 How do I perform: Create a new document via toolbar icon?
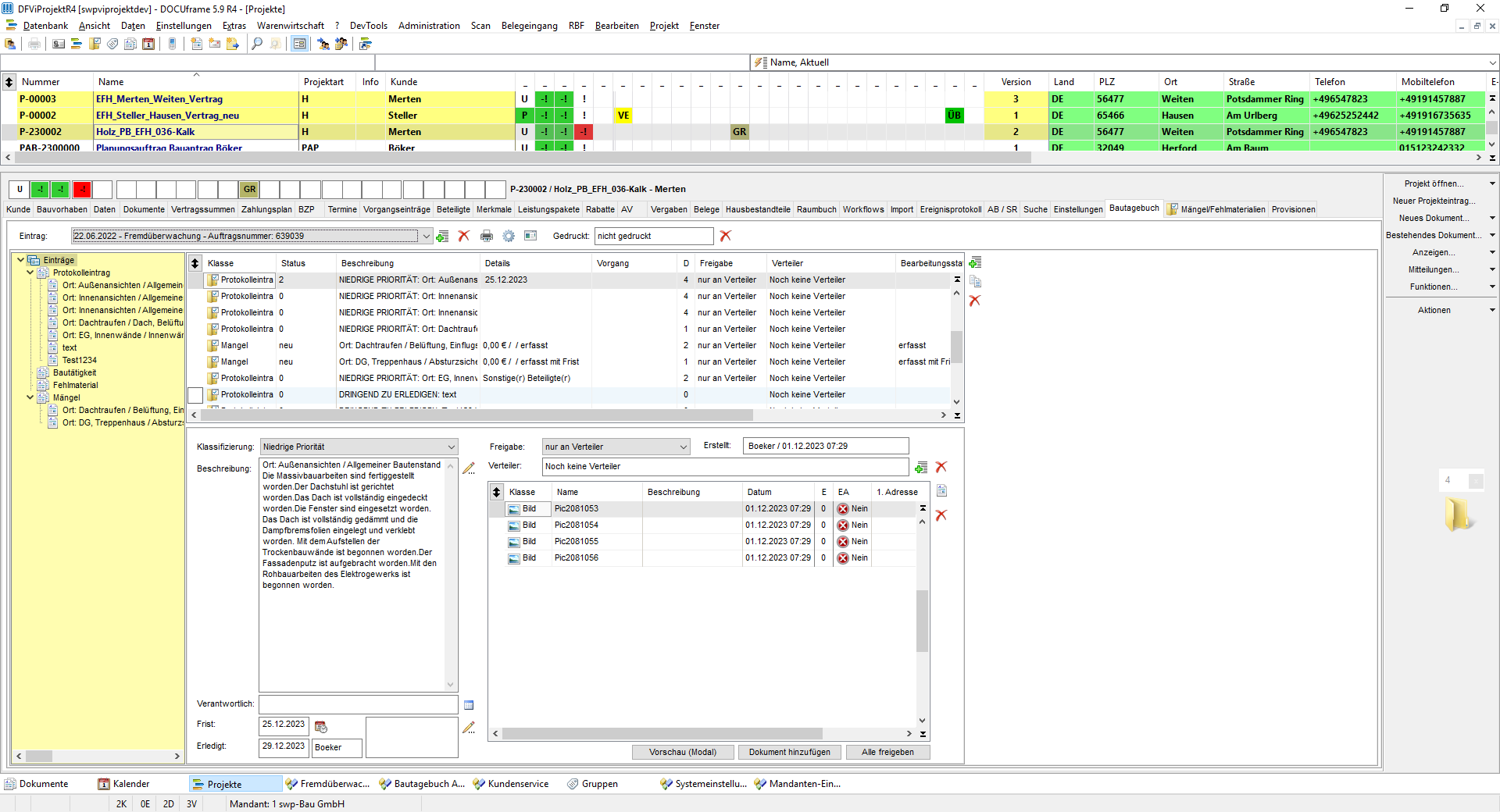[x=197, y=44]
